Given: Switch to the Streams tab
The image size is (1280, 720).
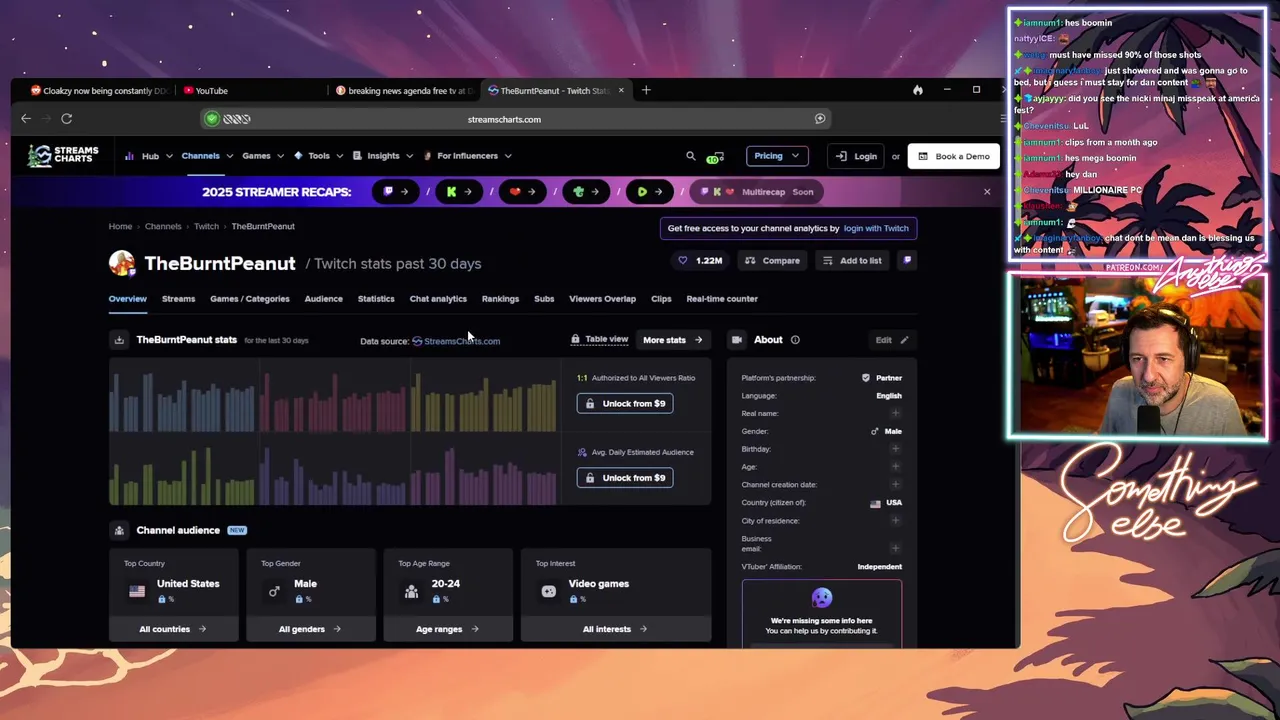Looking at the screenshot, I should tap(178, 299).
